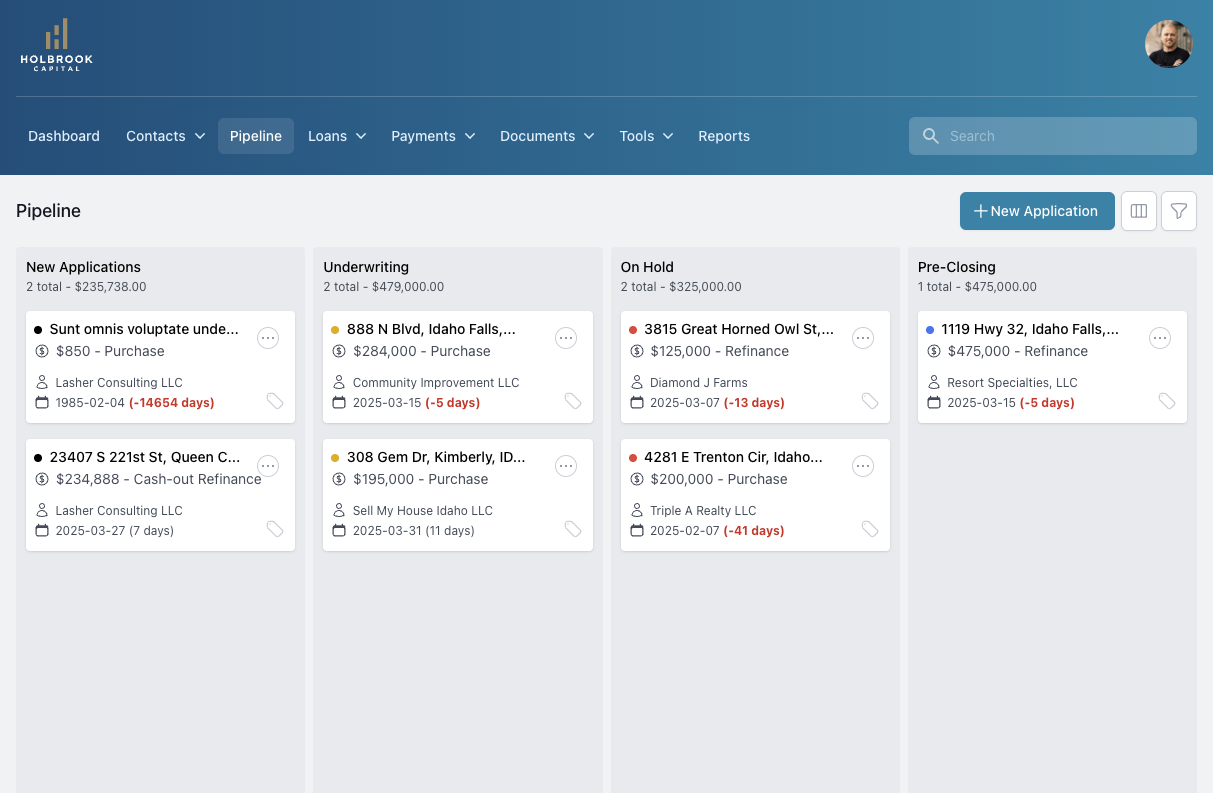Click the 2025-02-07 (-41 days) date
Screen dimensions: 1213x793
pos(717,530)
